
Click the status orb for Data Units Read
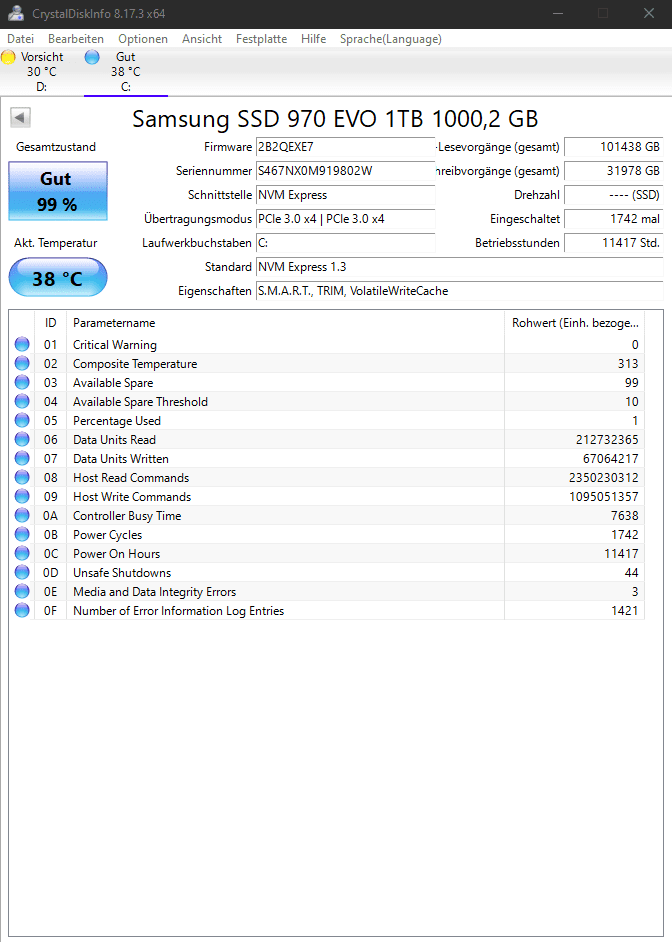coord(22,439)
